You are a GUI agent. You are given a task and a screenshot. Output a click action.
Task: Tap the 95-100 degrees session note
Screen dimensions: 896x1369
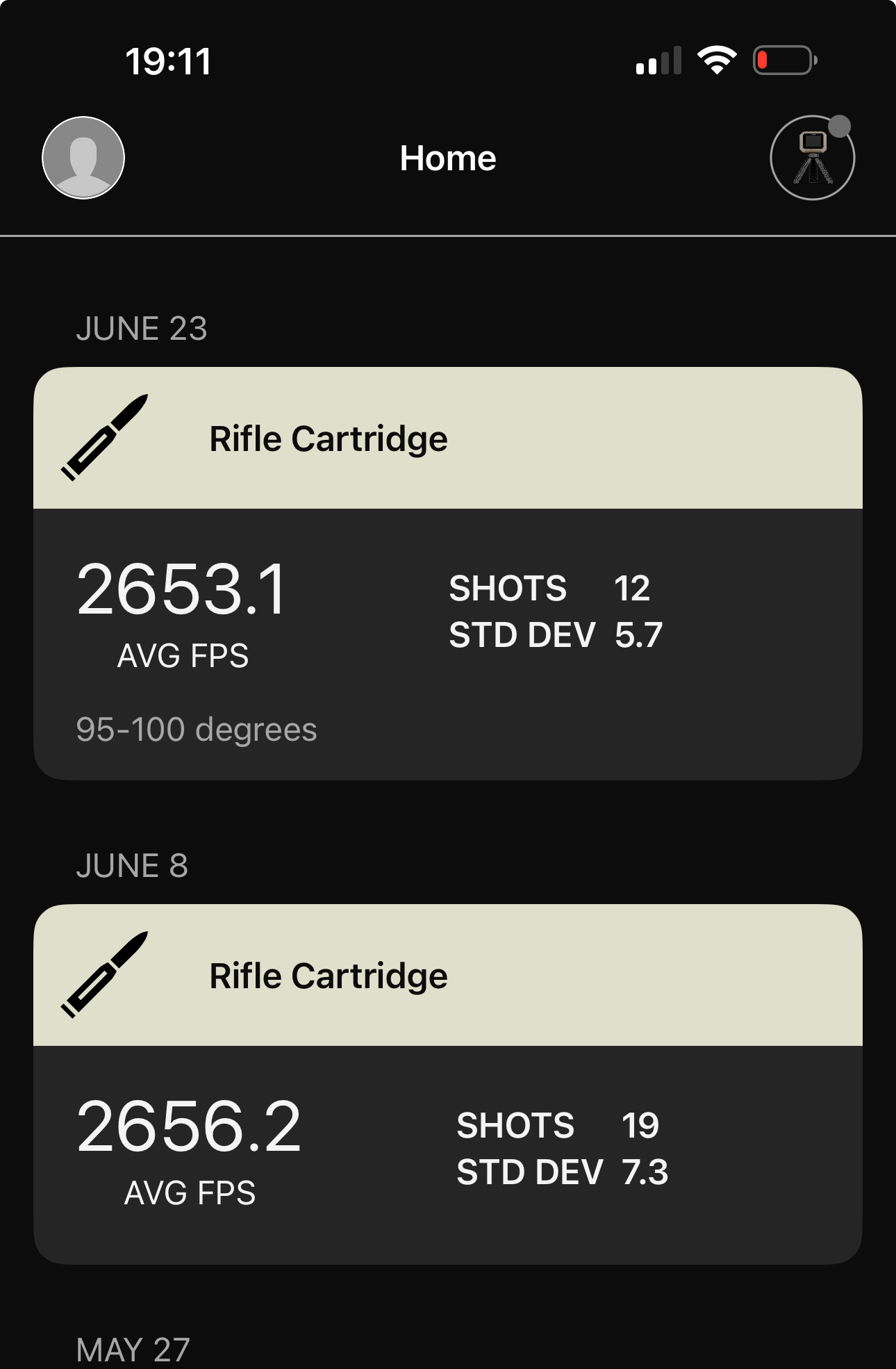pos(197,730)
